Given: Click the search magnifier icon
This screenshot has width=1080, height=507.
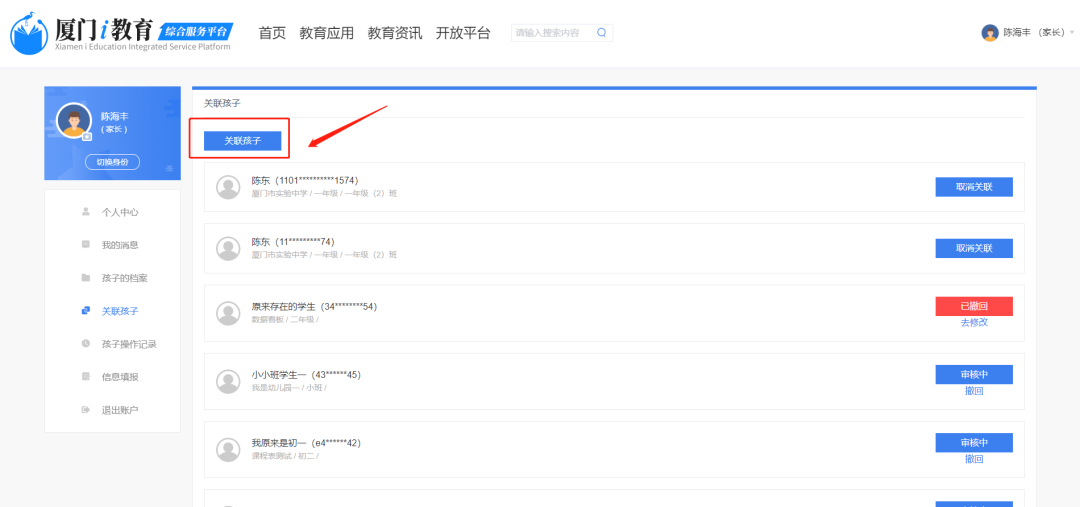Looking at the screenshot, I should coord(601,33).
